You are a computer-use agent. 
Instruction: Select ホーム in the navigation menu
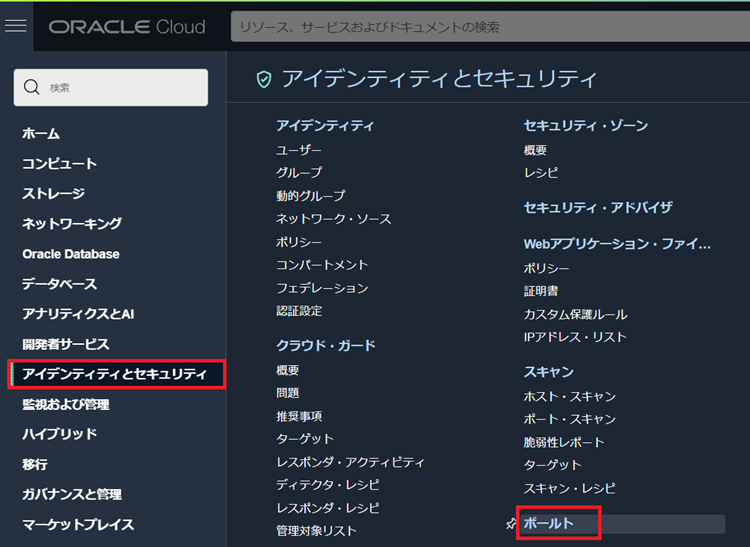(41, 133)
